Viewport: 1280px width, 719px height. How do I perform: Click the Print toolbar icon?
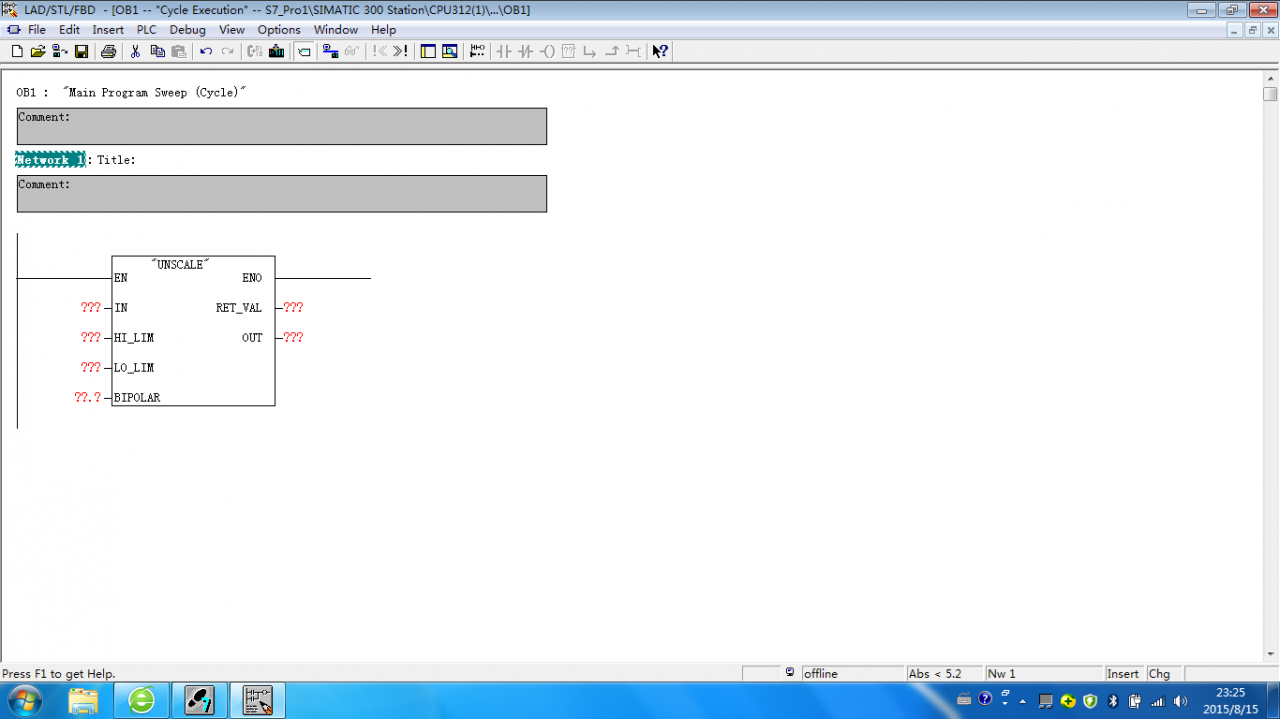pos(109,51)
